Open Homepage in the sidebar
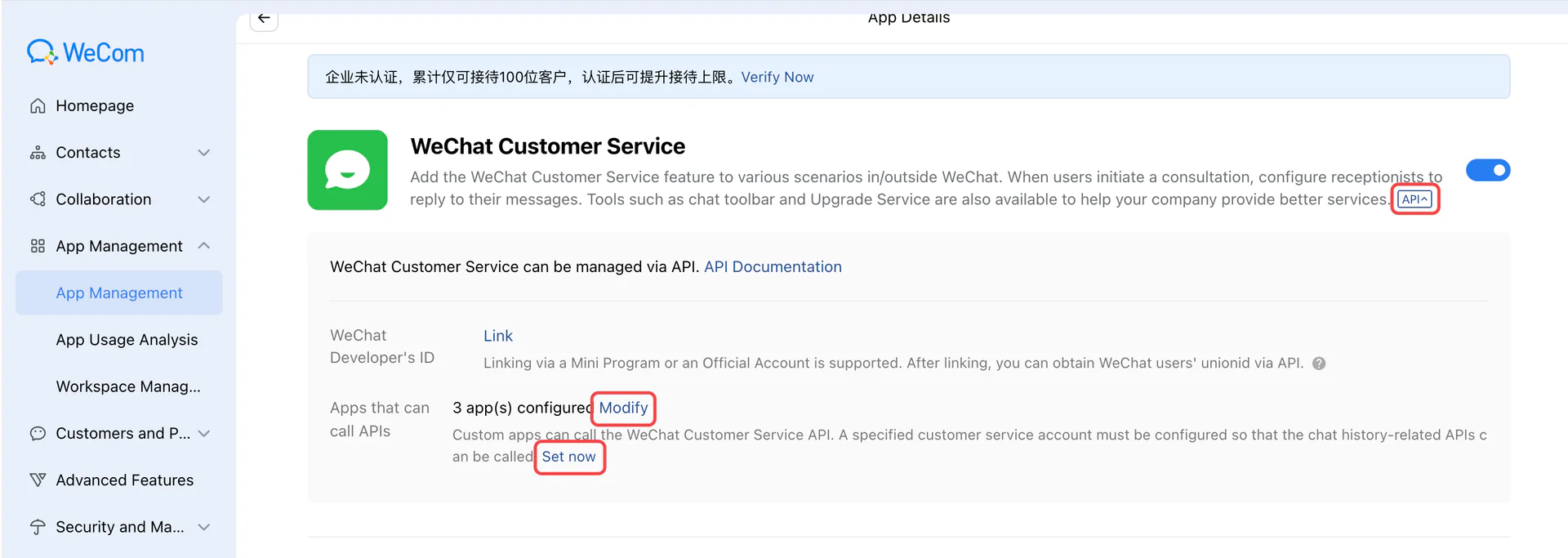 click(119, 106)
